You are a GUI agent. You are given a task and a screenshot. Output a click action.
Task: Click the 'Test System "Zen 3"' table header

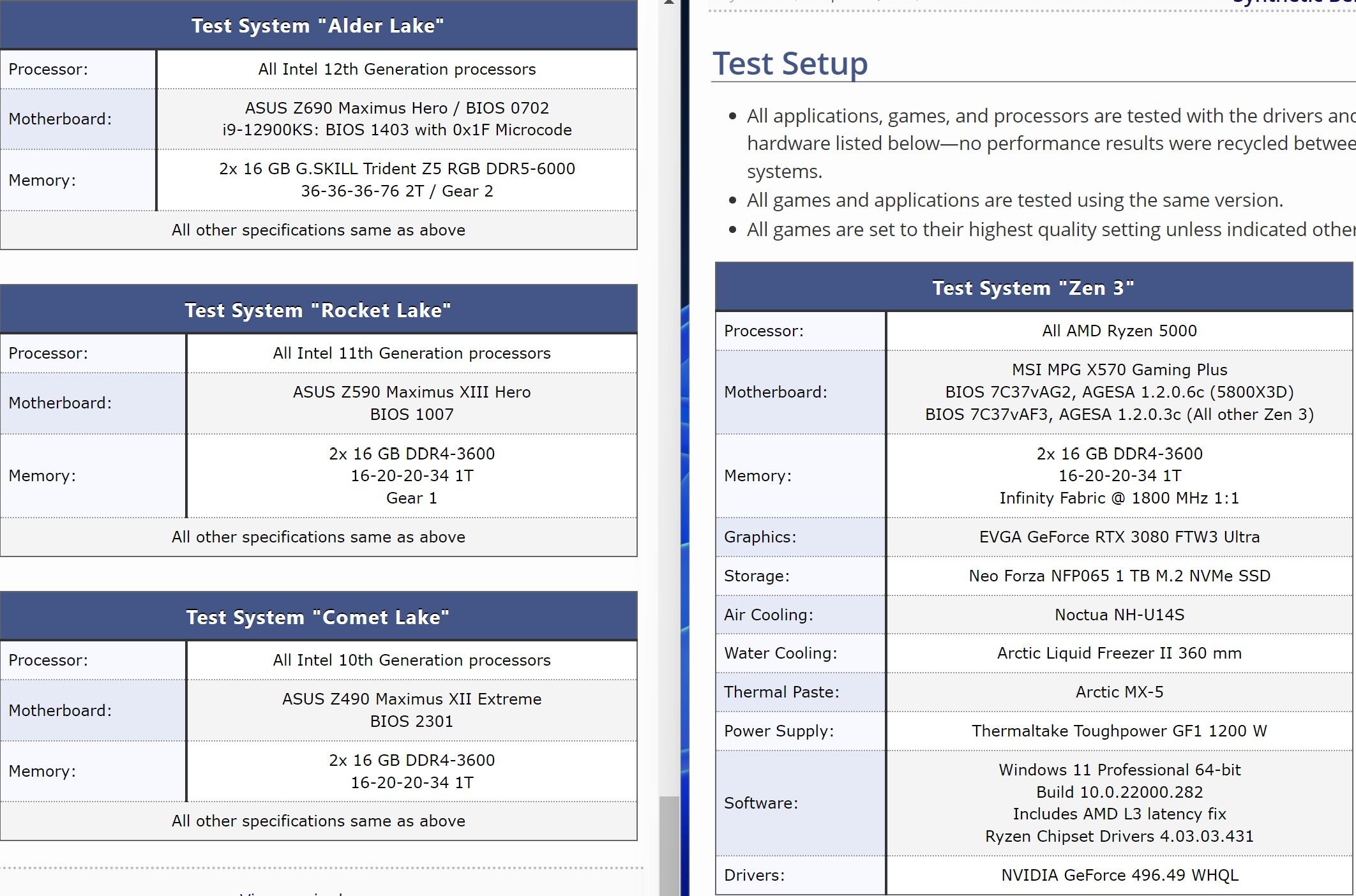(1034, 287)
